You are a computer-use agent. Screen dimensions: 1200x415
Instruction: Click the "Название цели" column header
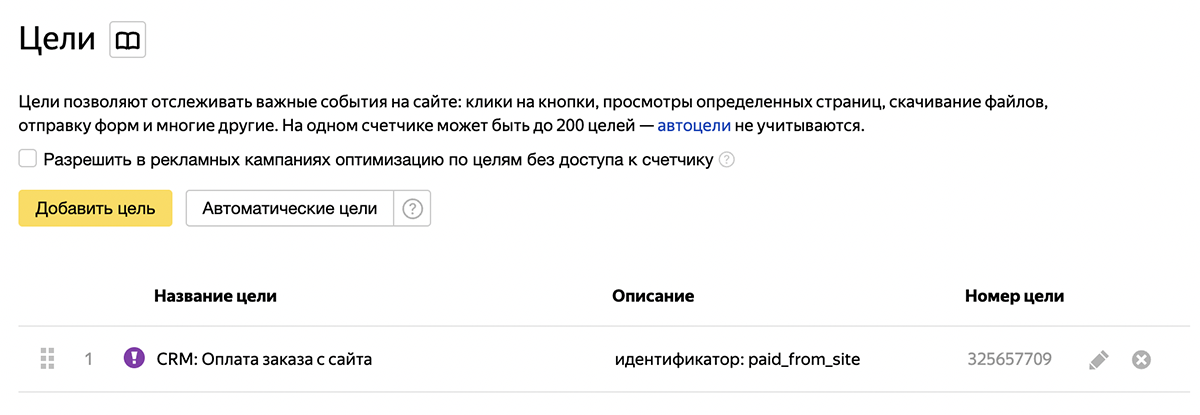(x=215, y=296)
